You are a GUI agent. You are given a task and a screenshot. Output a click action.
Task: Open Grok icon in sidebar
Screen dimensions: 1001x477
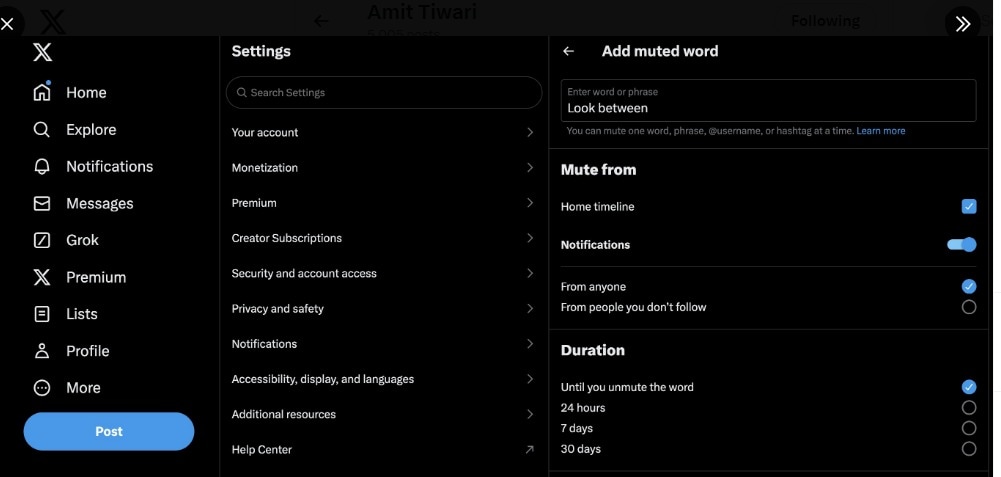[42, 240]
